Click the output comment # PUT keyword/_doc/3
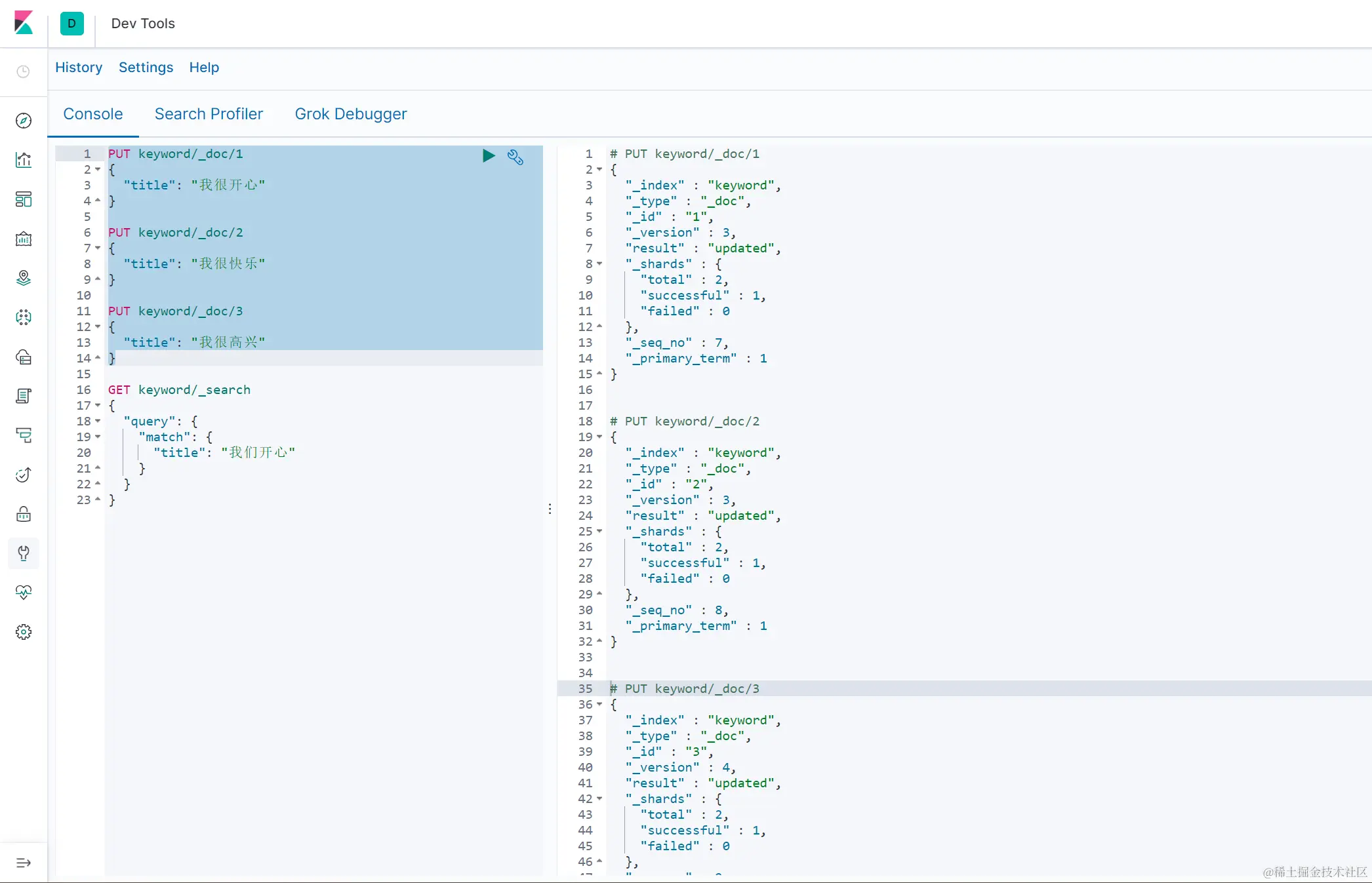 pos(685,688)
